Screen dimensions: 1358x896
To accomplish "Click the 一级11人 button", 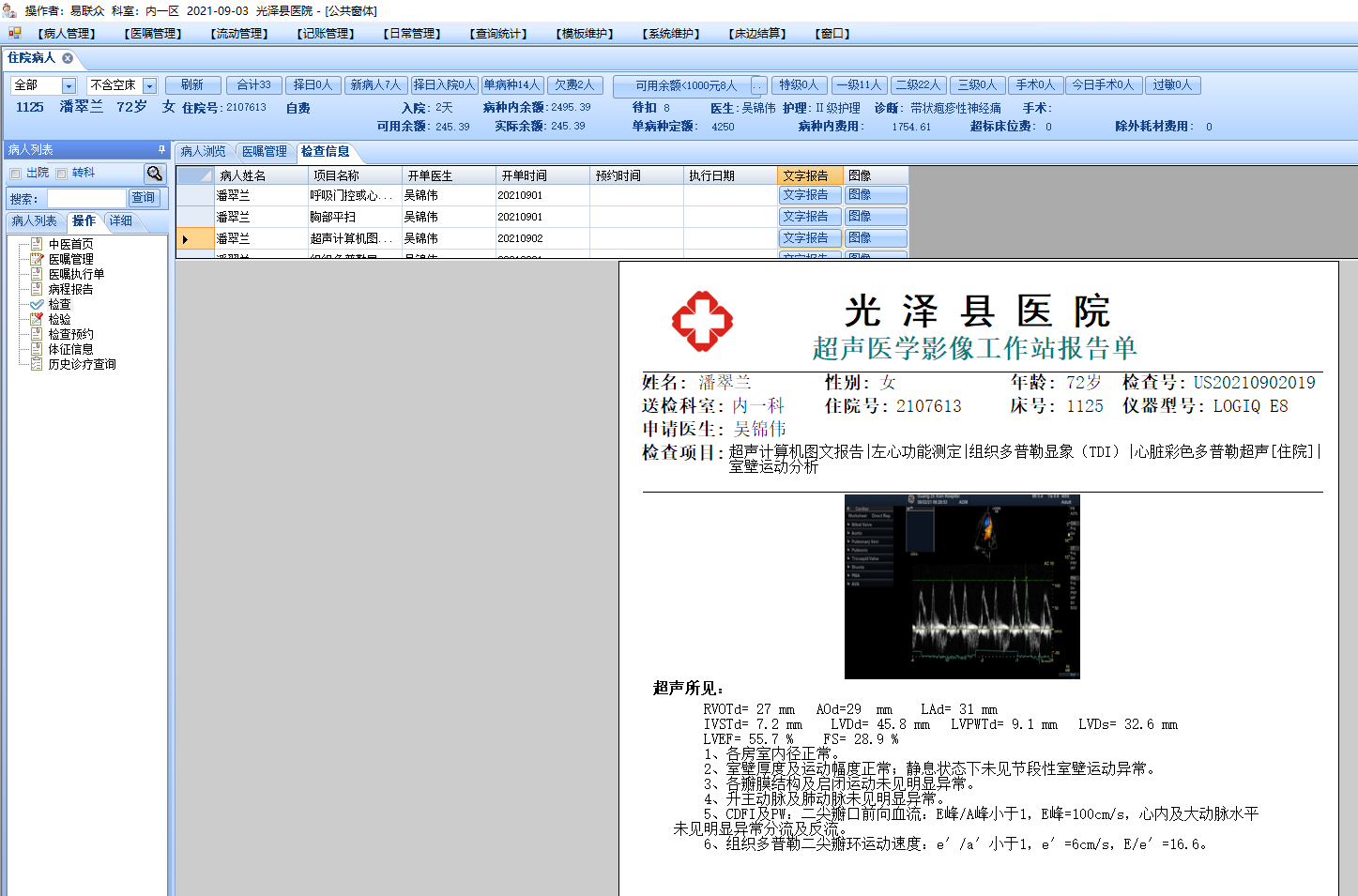I will click(859, 85).
